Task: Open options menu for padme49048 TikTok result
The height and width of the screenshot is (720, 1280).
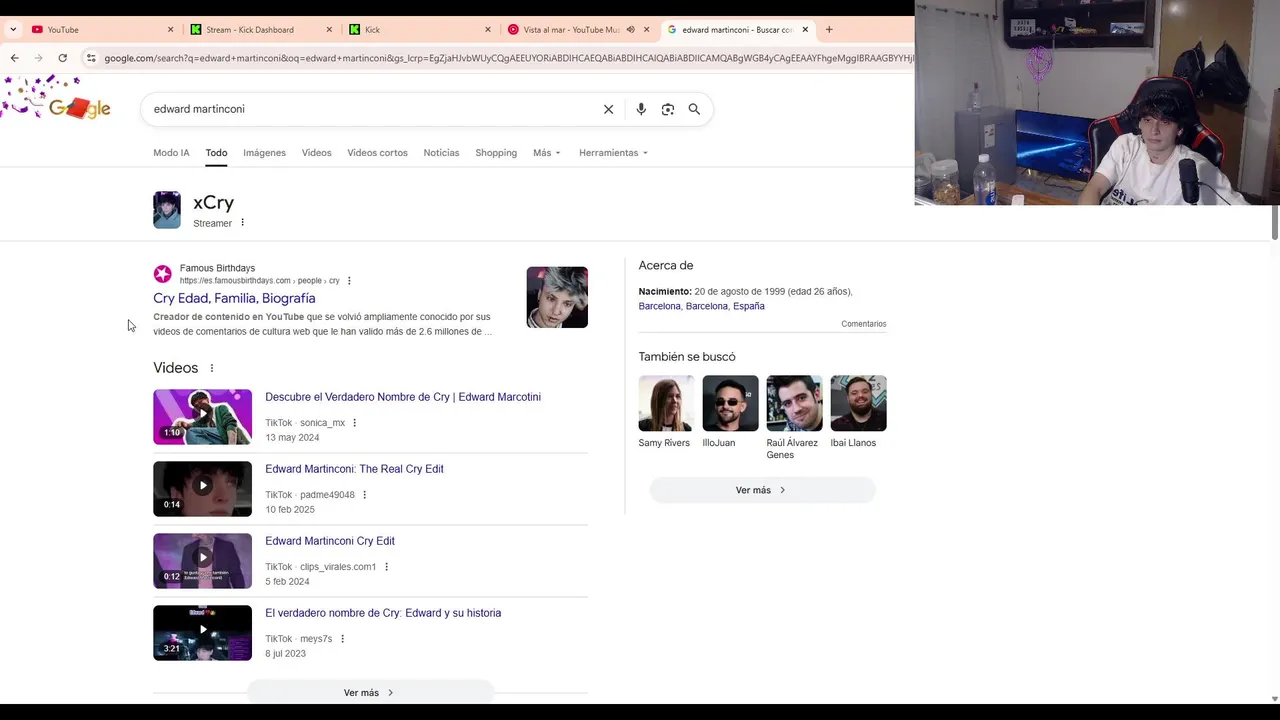Action: (364, 495)
